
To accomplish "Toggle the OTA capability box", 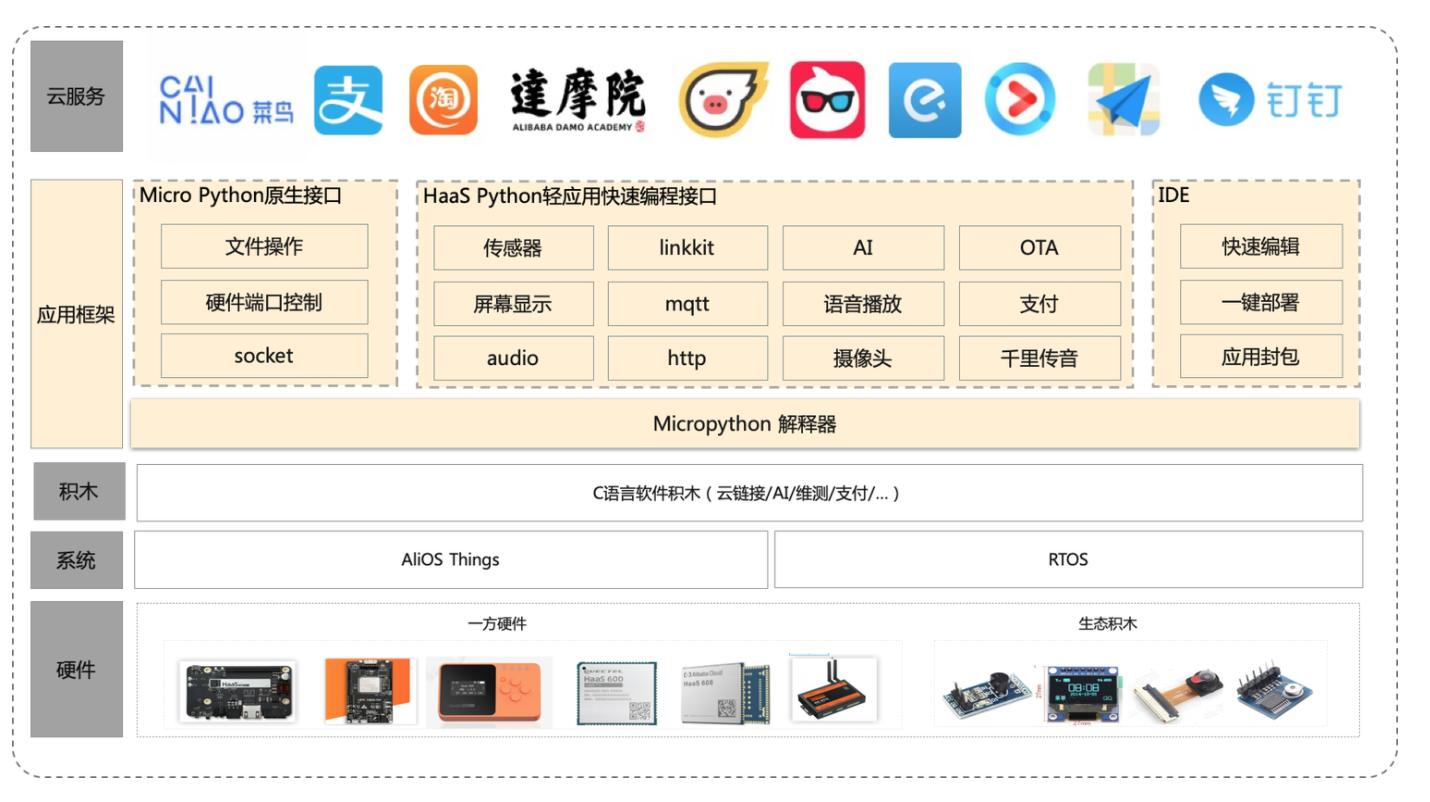I will coord(1039,247).
